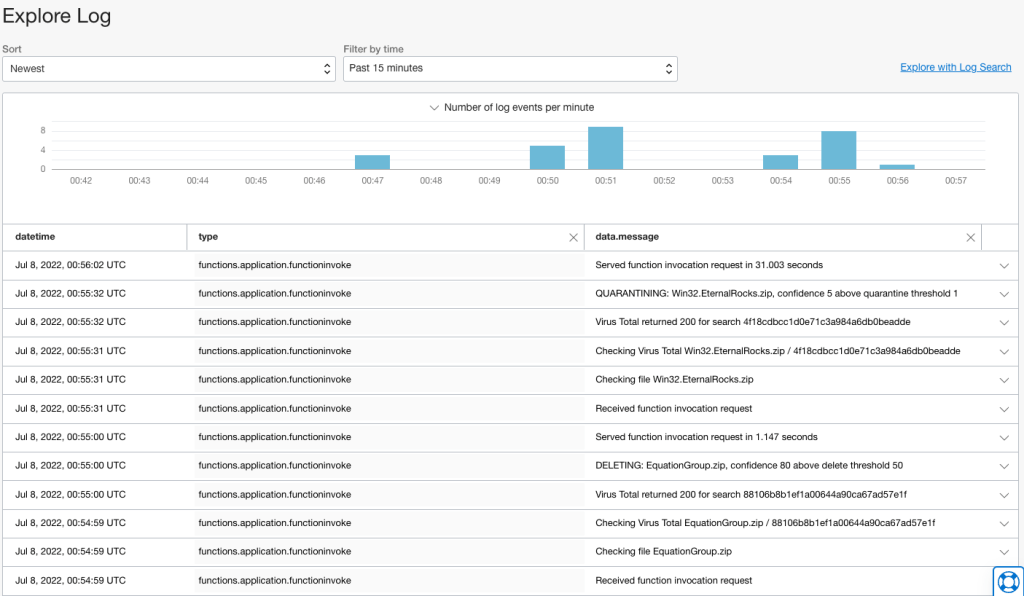
Task: Expand Virus Total search 4f18cdbcc1d0e71c3a984a6db0beadde row
Action: [1004, 322]
